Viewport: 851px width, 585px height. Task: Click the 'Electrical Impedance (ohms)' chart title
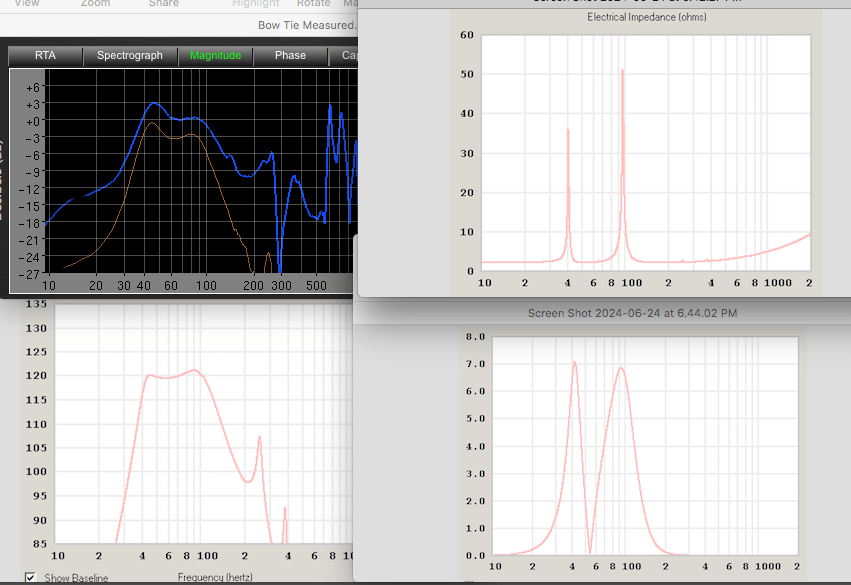point(647,17)
